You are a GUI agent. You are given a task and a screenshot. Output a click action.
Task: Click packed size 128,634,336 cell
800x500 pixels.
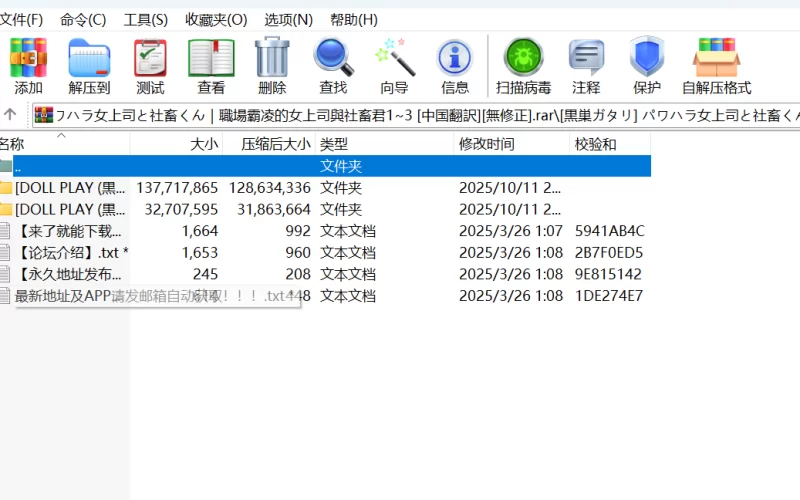tap(269, 188)
